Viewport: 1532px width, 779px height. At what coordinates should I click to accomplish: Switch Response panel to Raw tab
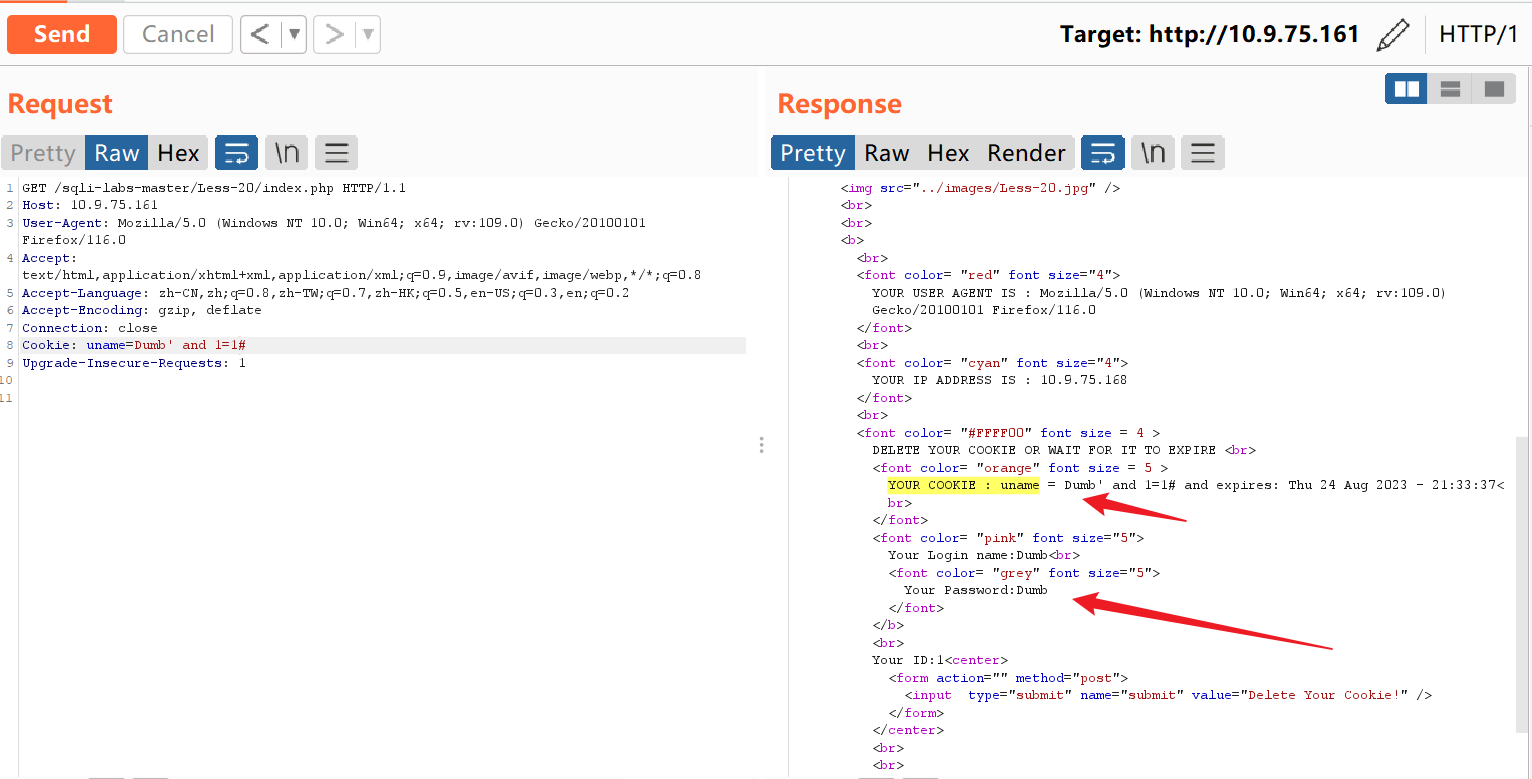point(887,153)
